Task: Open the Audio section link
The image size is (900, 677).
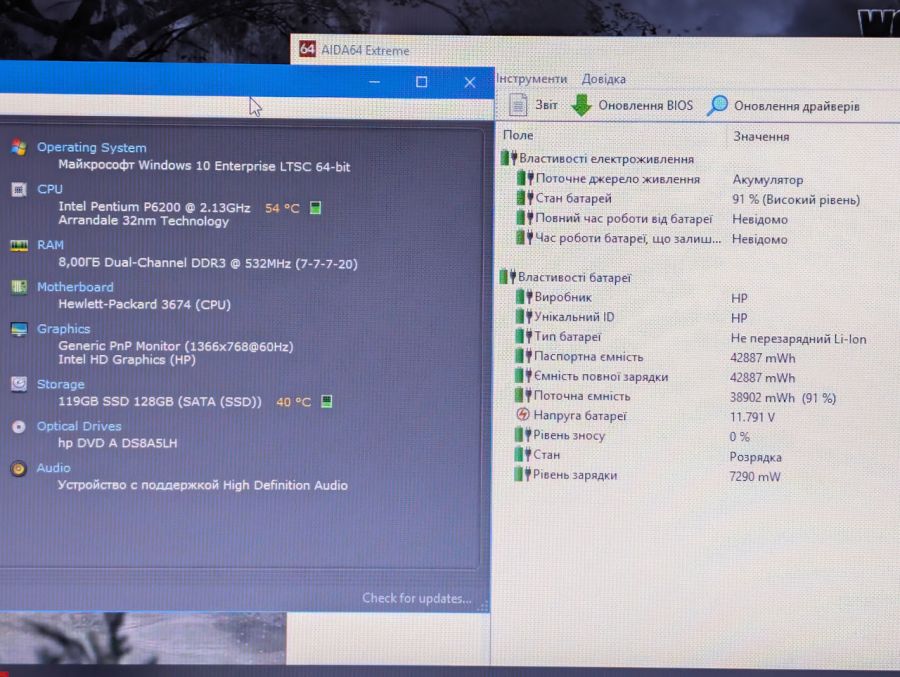Action: click(x=53, y=468)
